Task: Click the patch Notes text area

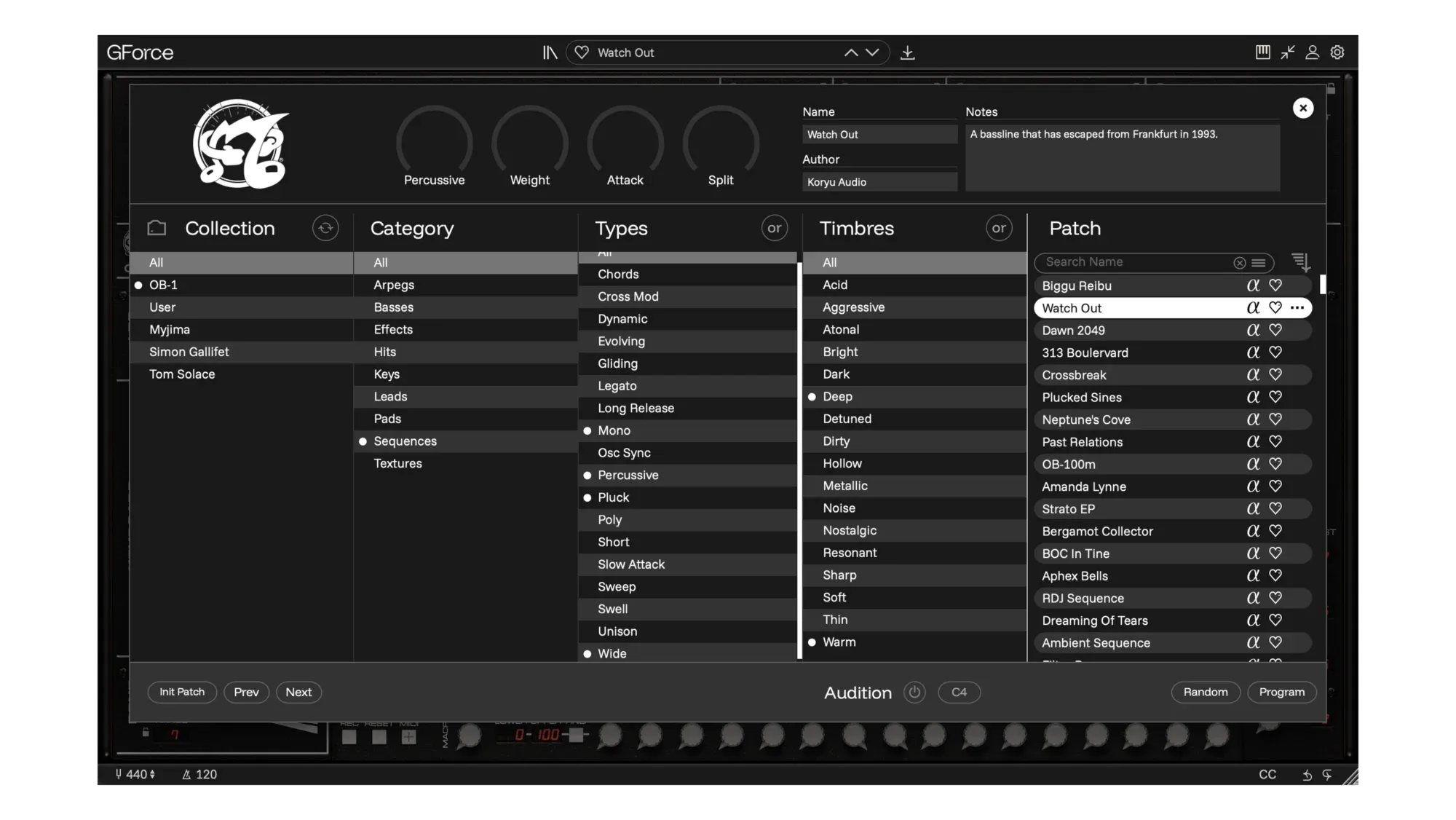Action: pos(1122,158)
